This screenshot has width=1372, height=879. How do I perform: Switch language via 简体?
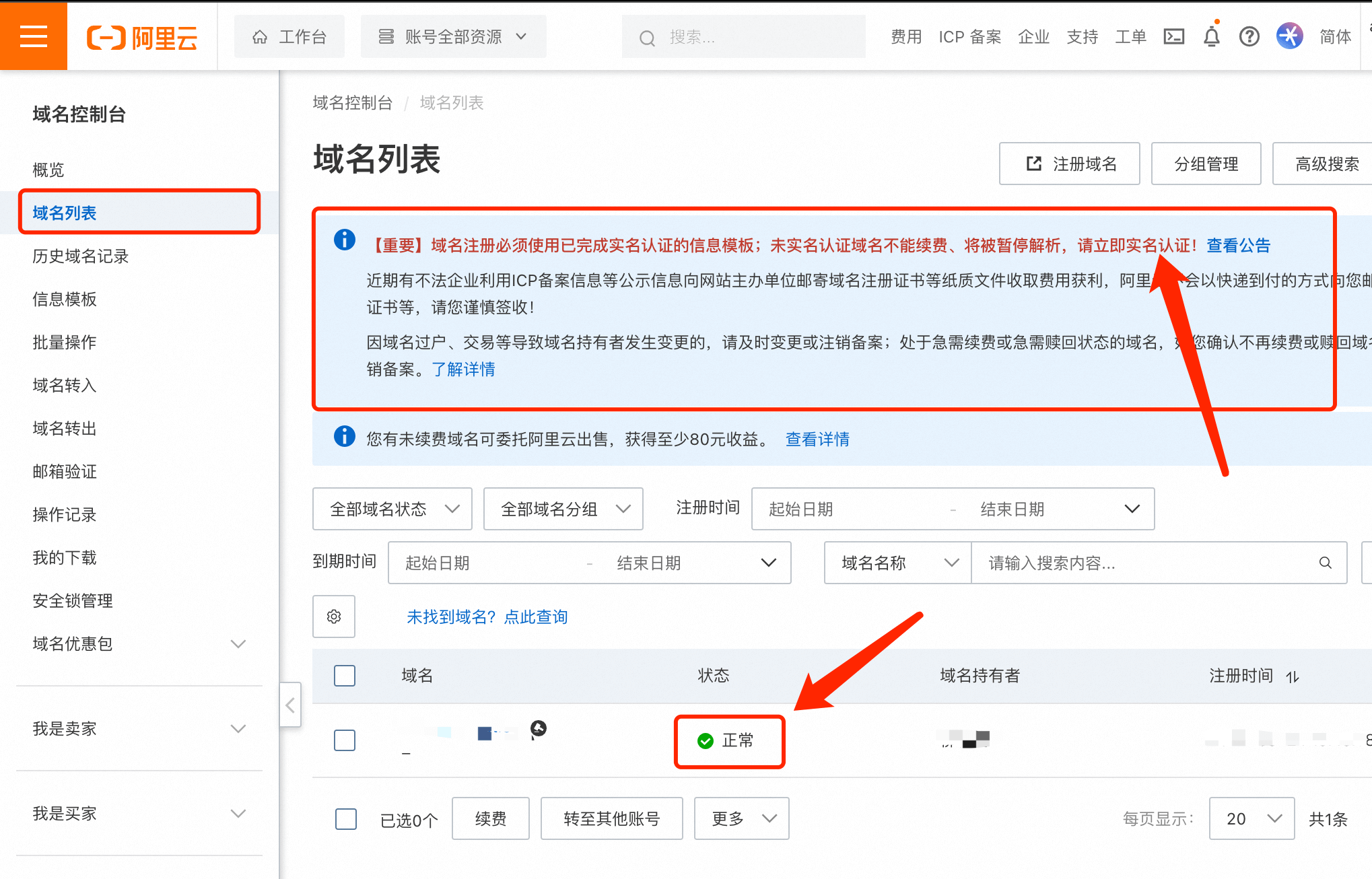coord(1336,37)
